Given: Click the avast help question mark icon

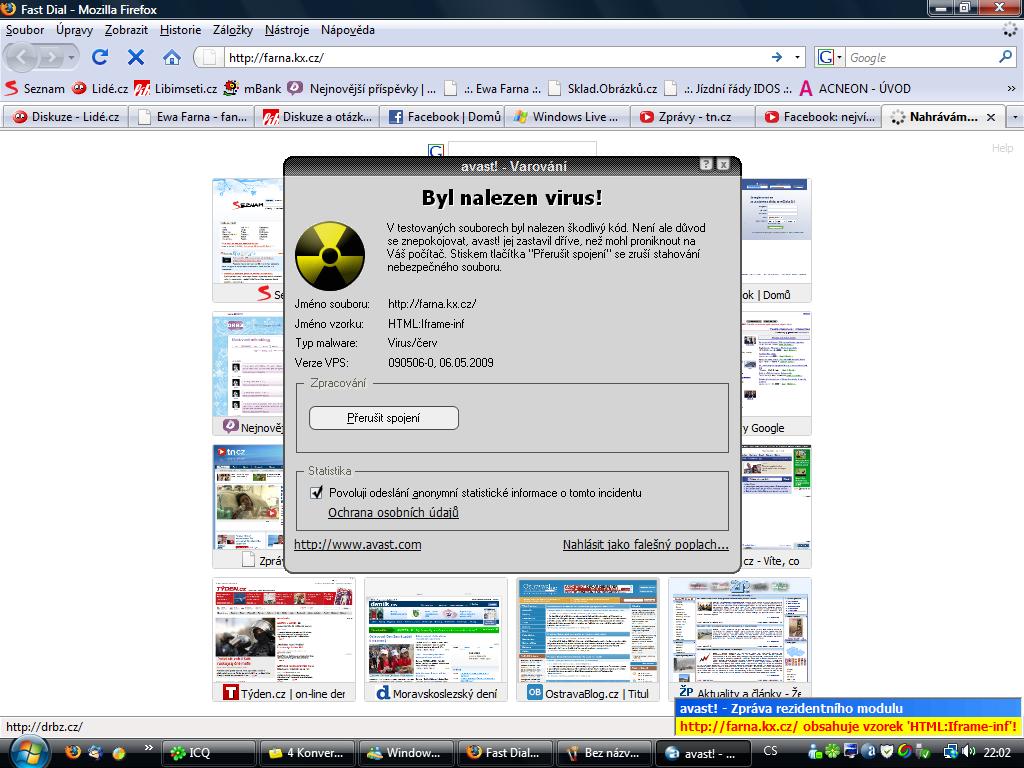Looking at the screenshot, I should 706,165.
